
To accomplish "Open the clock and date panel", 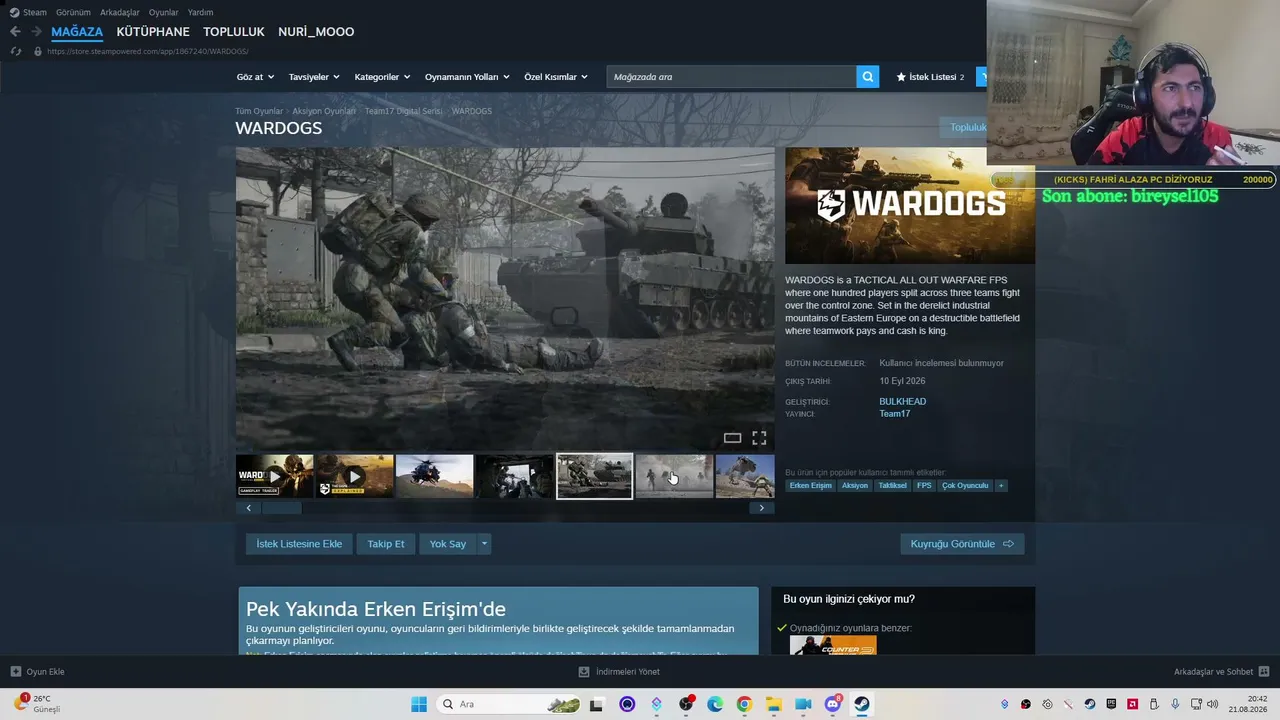I will (x=1250, y=704).
